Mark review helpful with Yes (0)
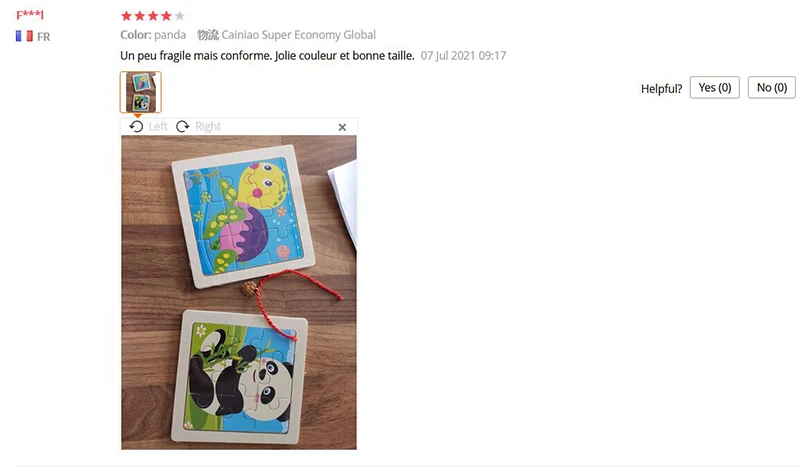The height and width of the screenshot is (474, 800). pyautogui.click(x=714, y=87)
